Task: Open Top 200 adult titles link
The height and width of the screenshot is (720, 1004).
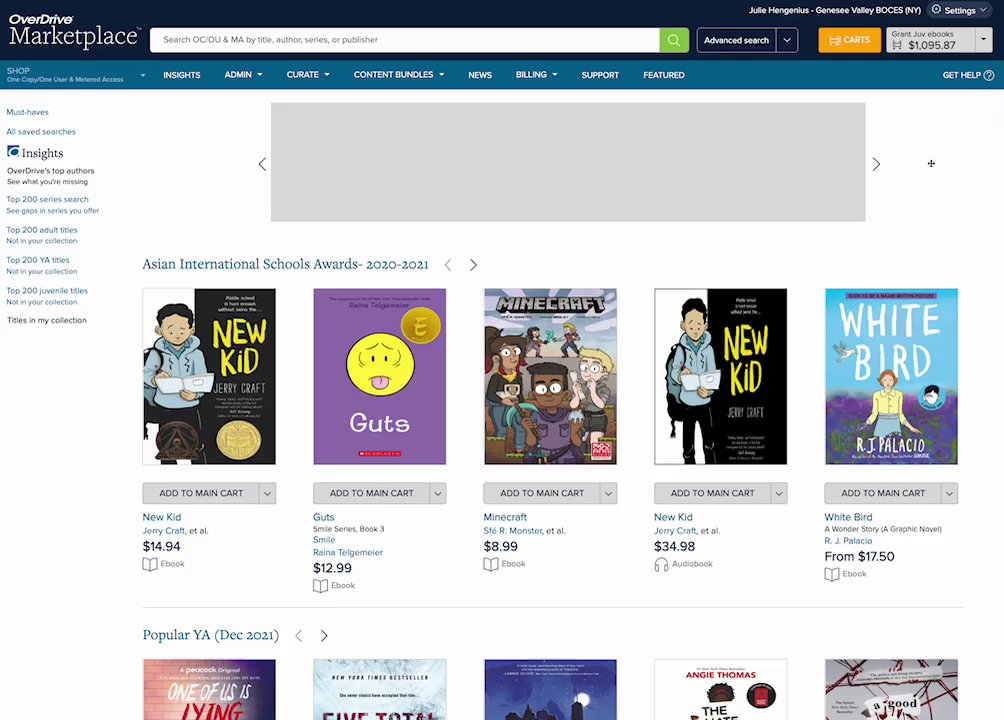Action: click(x=42, y=230)
